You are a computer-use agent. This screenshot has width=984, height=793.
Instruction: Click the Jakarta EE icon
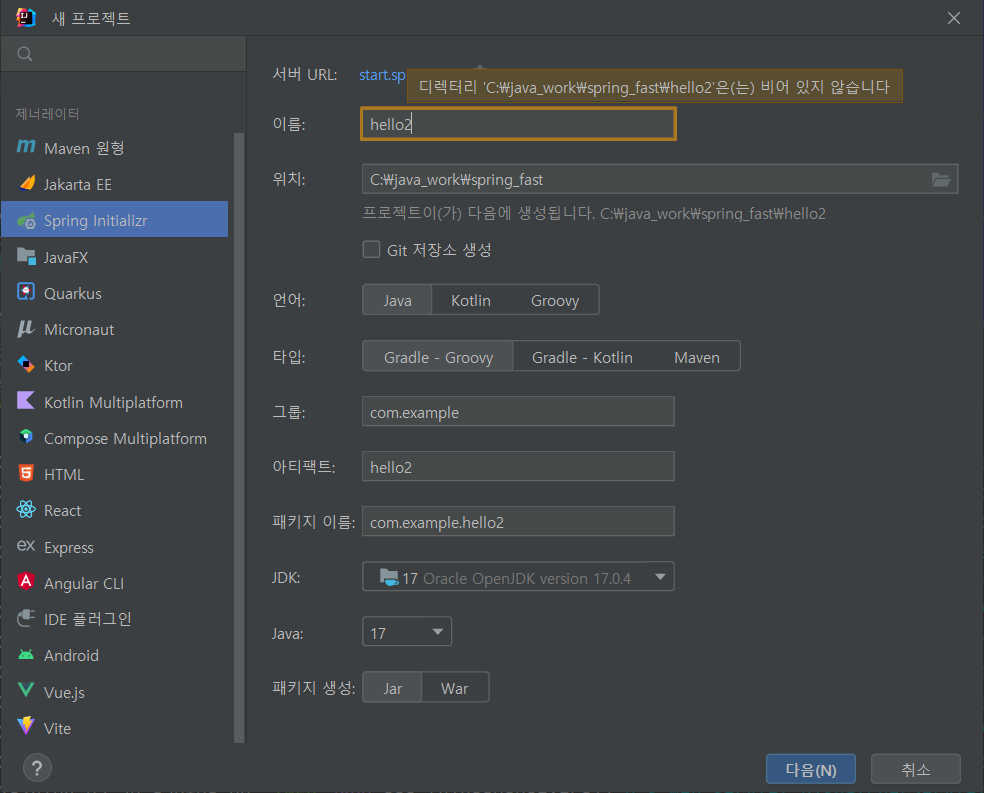(27, 183)
